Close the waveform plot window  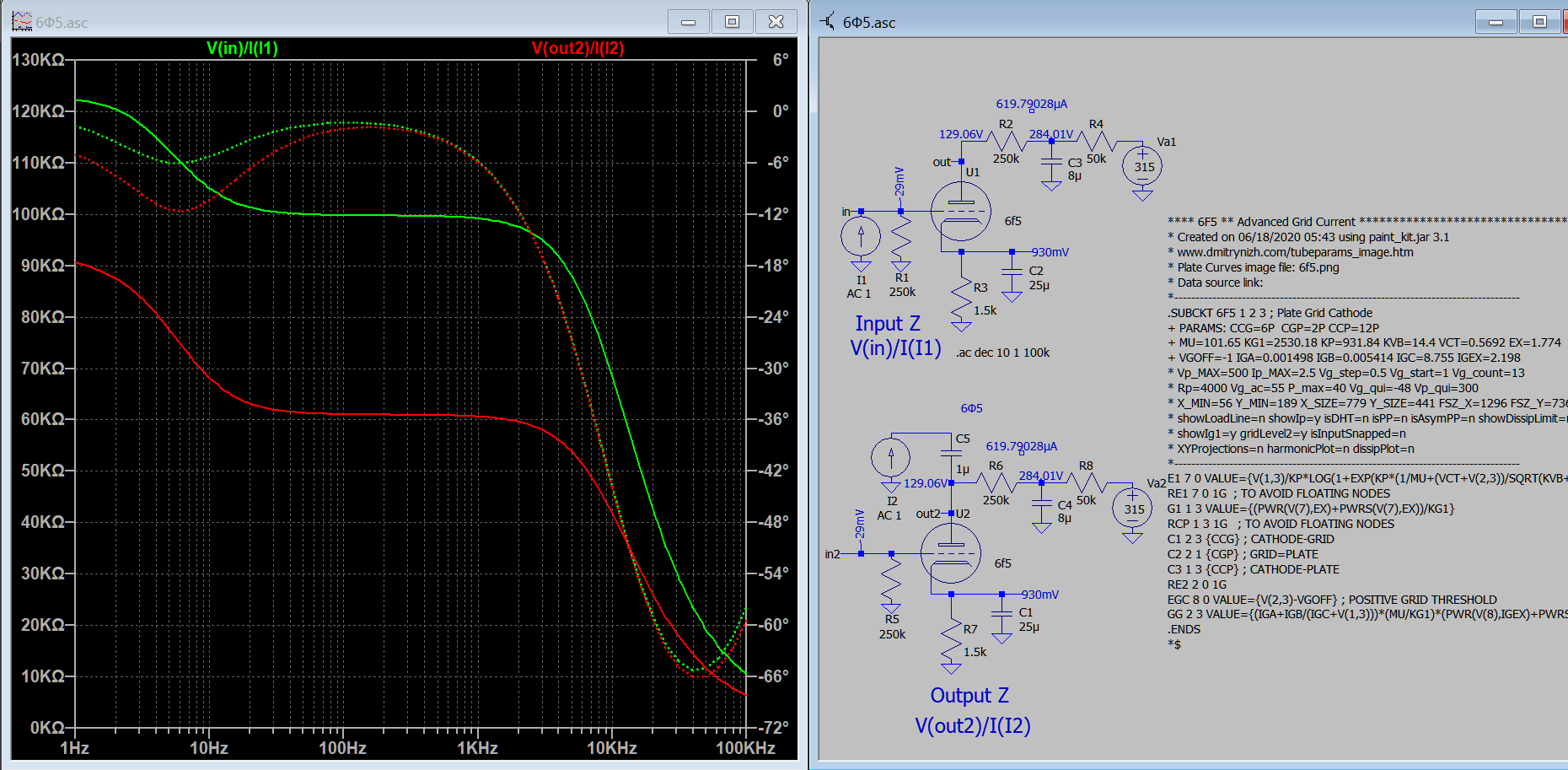tap(776, 22)
